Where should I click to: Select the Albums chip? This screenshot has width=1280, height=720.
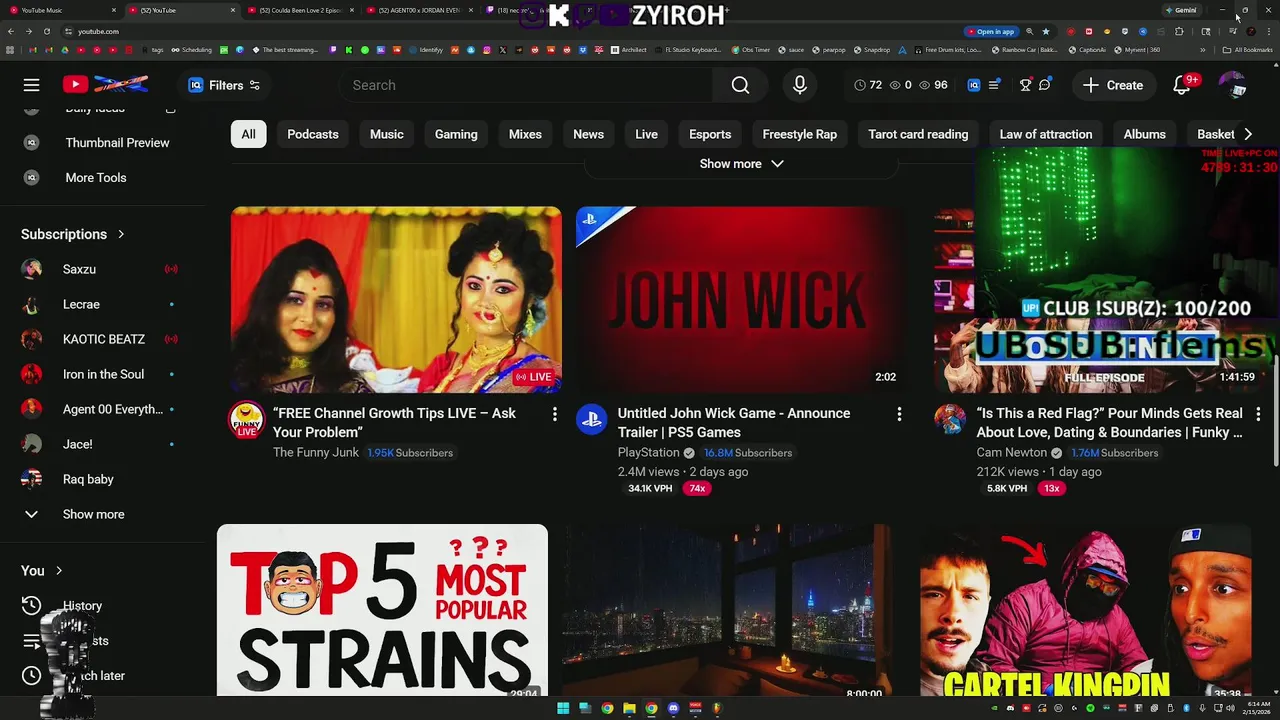tap(1145, 134)
